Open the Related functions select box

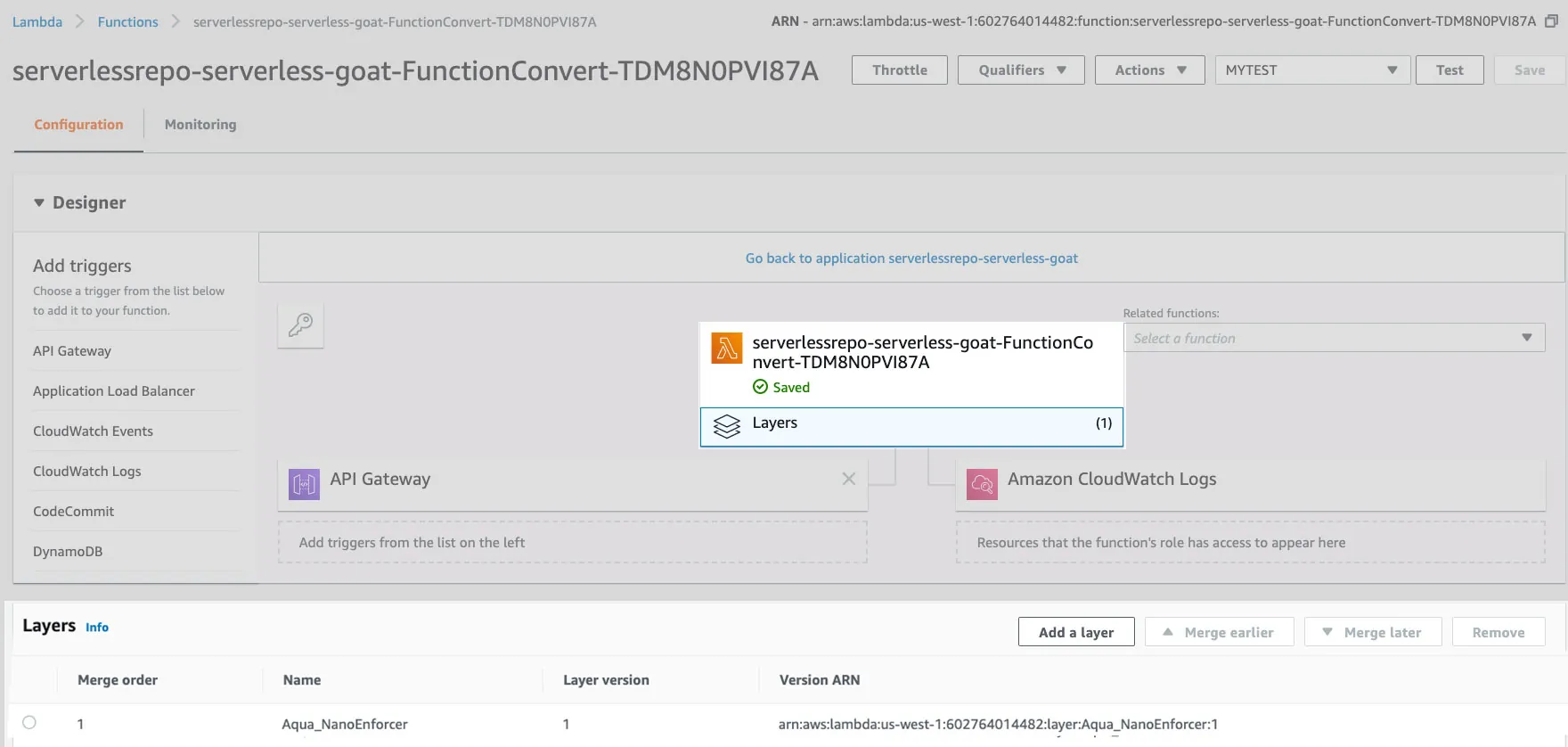(1334, 338)
